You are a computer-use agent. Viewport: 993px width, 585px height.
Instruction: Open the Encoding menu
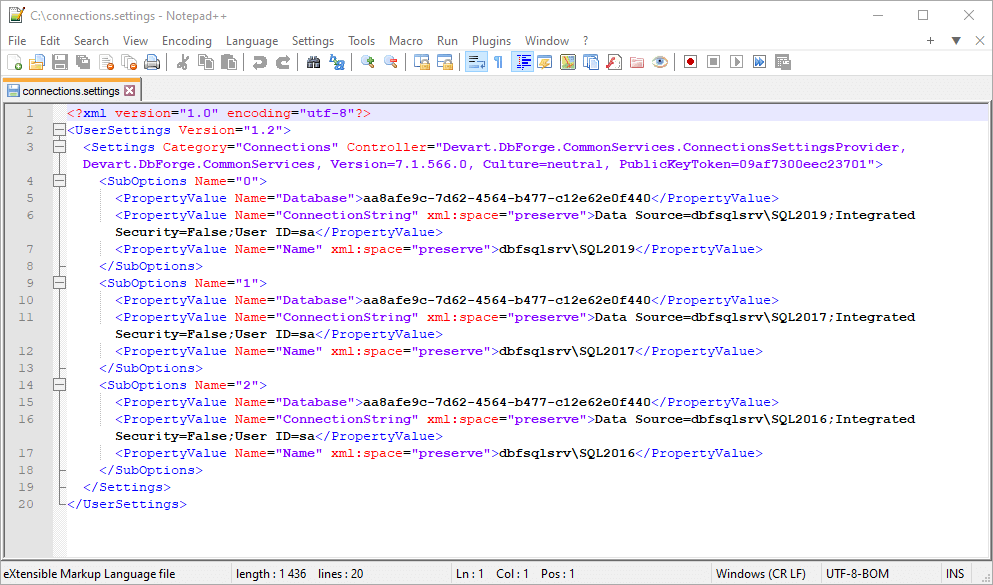[x=187, y=41]
